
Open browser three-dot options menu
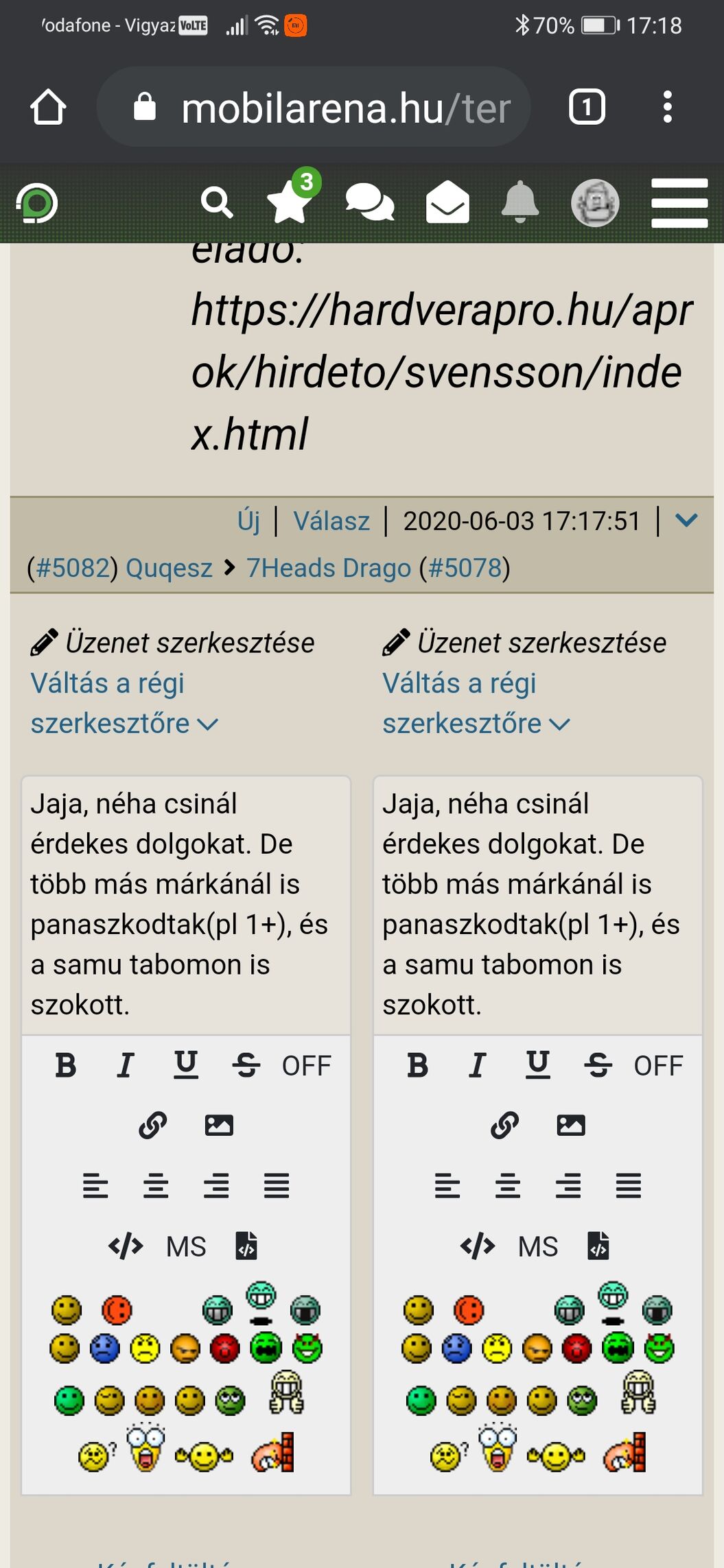point(667,107)
